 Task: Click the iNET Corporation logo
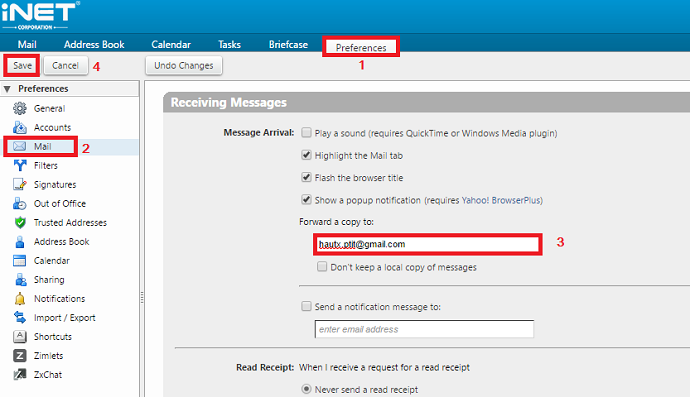(40, 15)
